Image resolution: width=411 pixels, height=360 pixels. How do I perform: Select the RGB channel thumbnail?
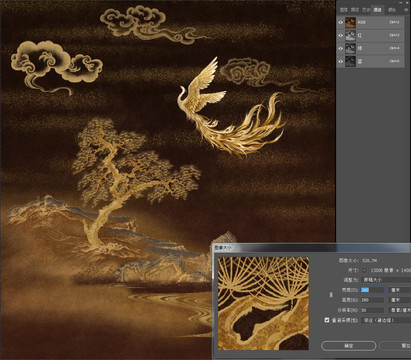coord(350,22)
